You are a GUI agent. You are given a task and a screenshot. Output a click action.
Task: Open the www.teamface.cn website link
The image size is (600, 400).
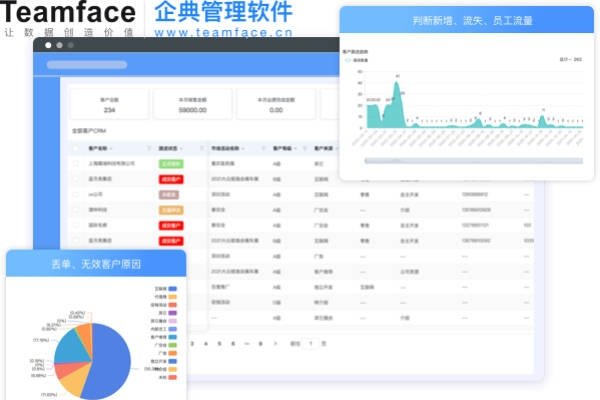[x=223, y=33]
